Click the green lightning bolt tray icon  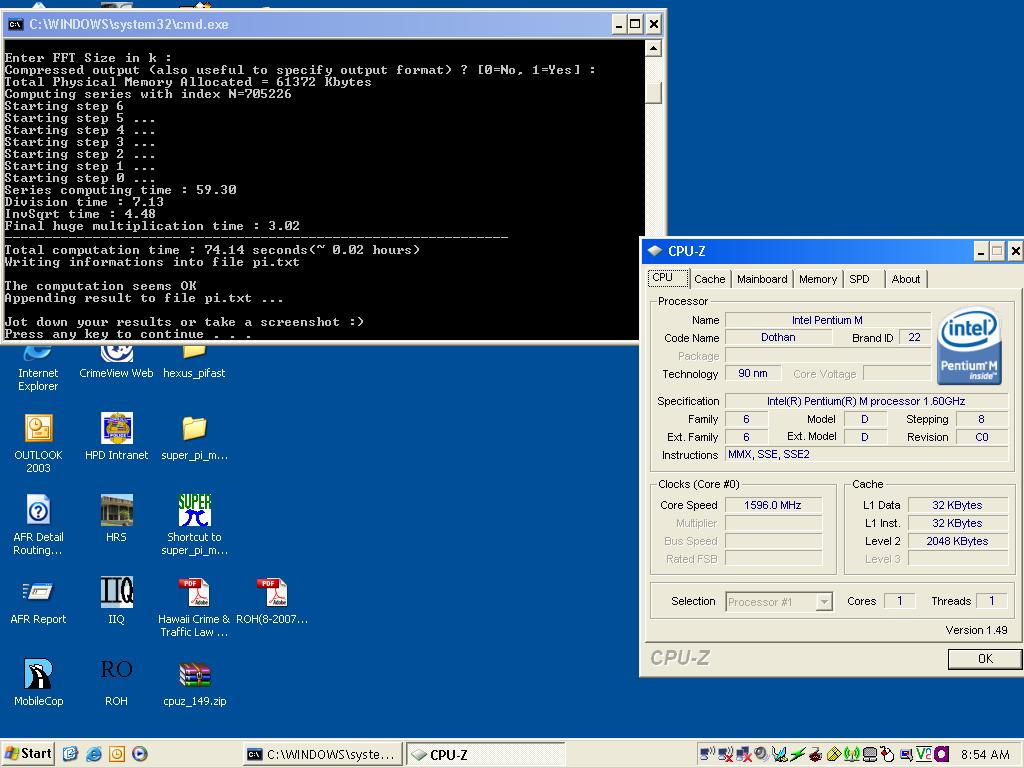tap(797, 754)
